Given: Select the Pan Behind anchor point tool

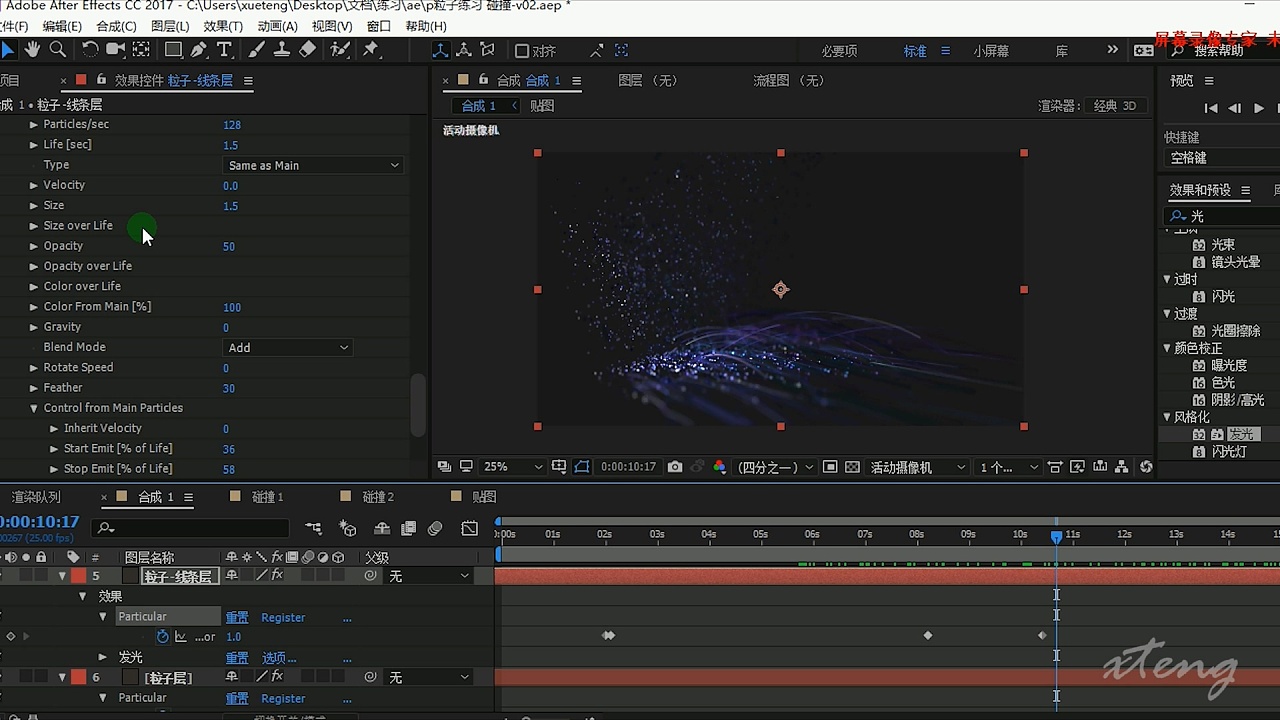Looking at the screenshot, I should (142, 49).
